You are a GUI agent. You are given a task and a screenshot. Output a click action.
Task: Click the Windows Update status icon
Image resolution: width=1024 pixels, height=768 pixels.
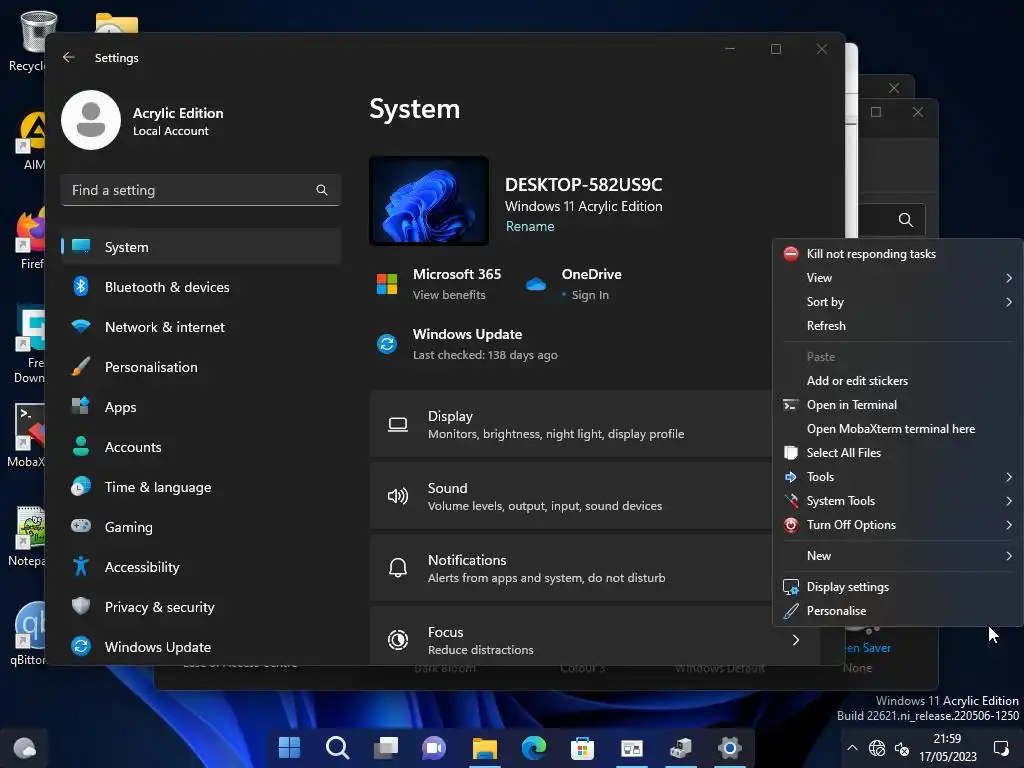click(x=387, y=343)
